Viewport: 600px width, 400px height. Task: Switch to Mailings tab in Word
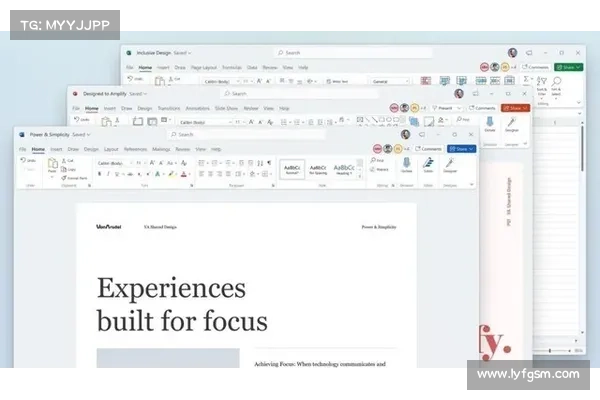point(161,149)
